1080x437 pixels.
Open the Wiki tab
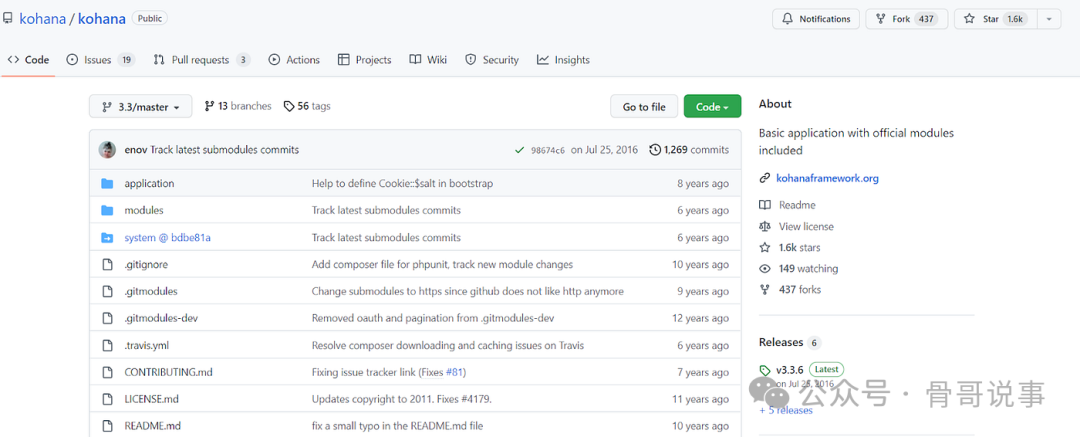coord(428,60)
